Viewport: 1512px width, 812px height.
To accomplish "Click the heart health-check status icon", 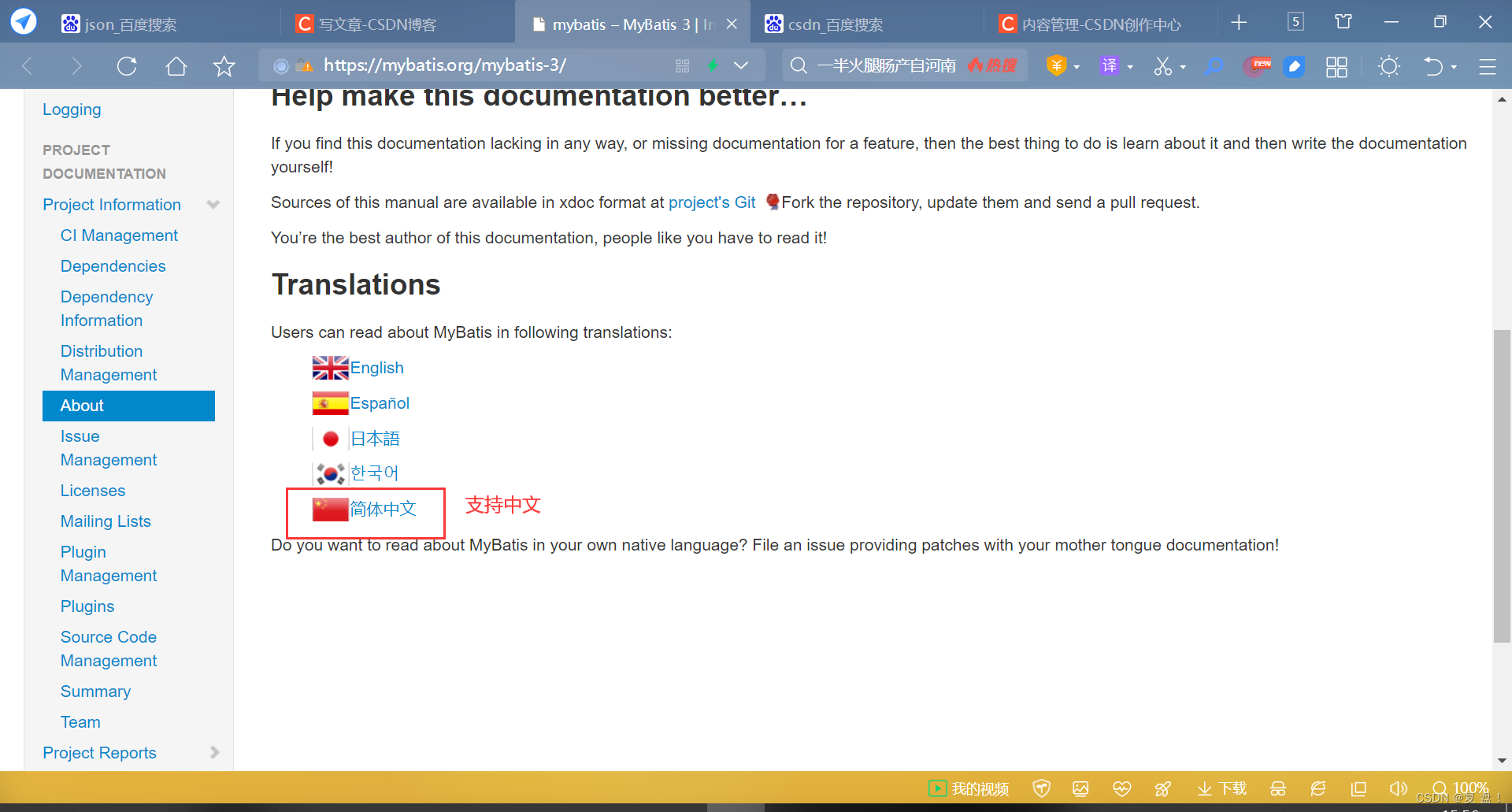I will pyautogui.click(x=1122, y=788).
